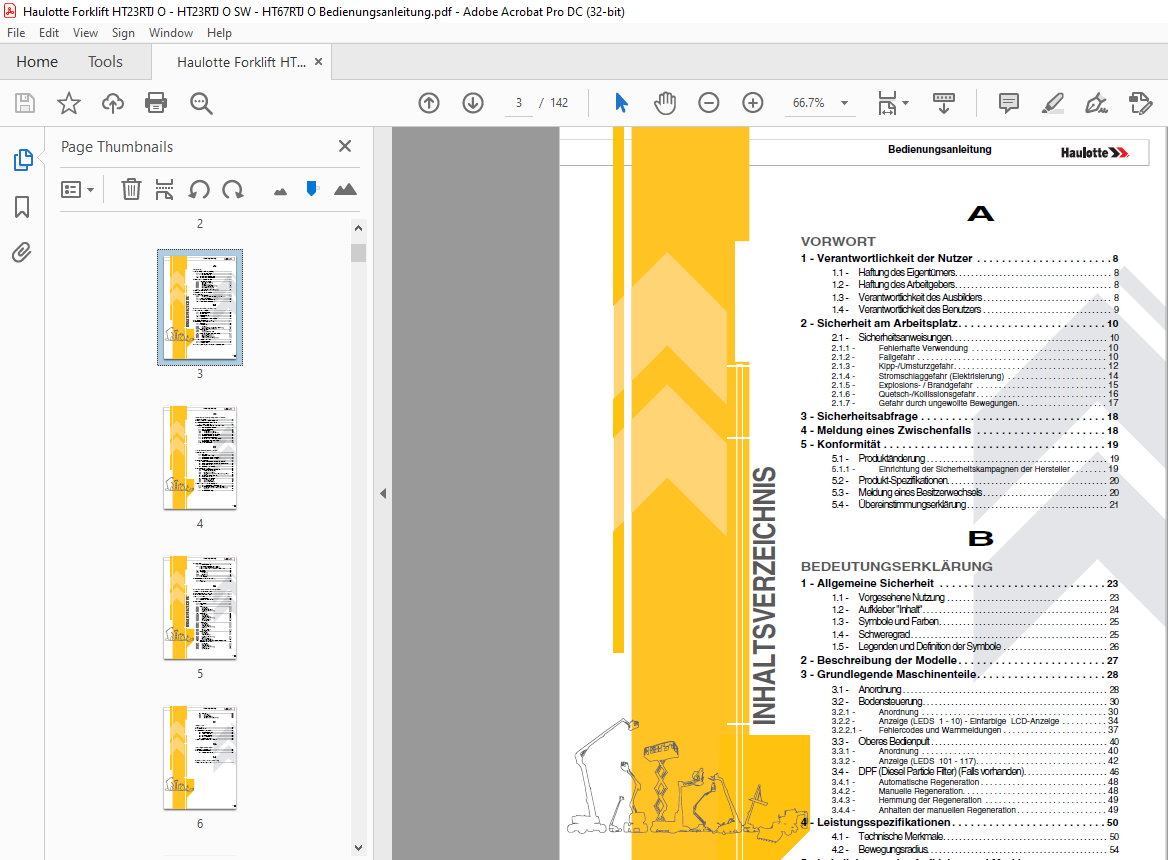1168x860 pixels.
Task: Click '4 - Leistungsspezifikationen' entry
Action: pyautogui.click(x=959, y=823)
